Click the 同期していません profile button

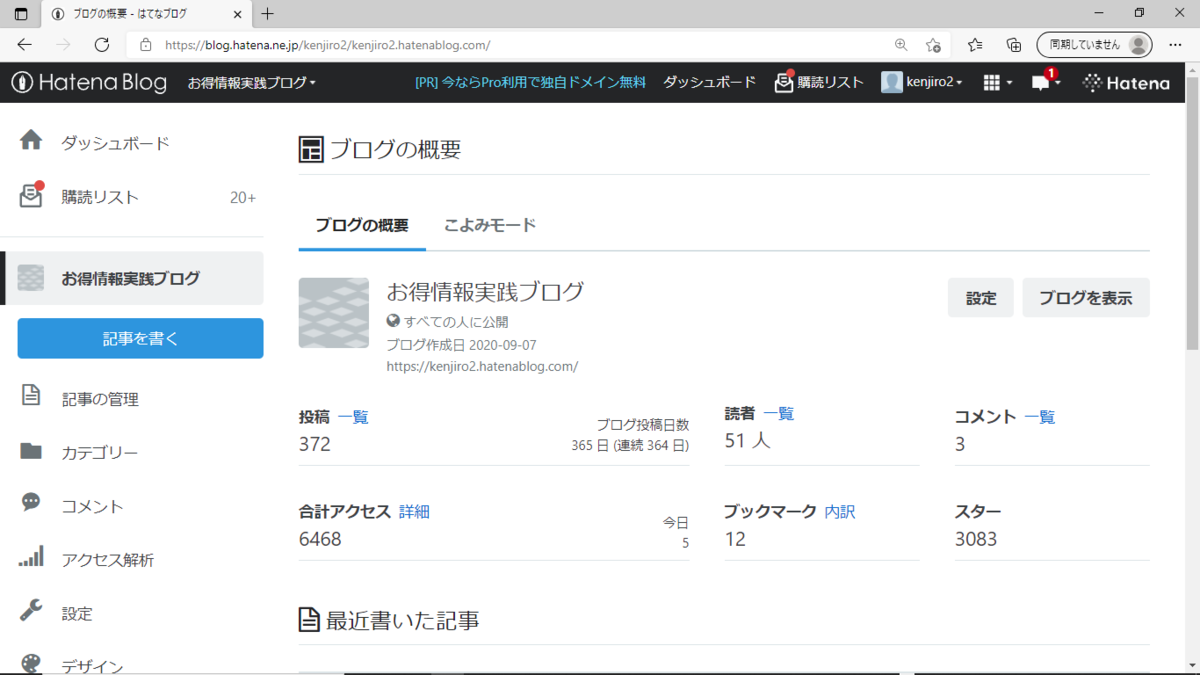coord(1094,45)
